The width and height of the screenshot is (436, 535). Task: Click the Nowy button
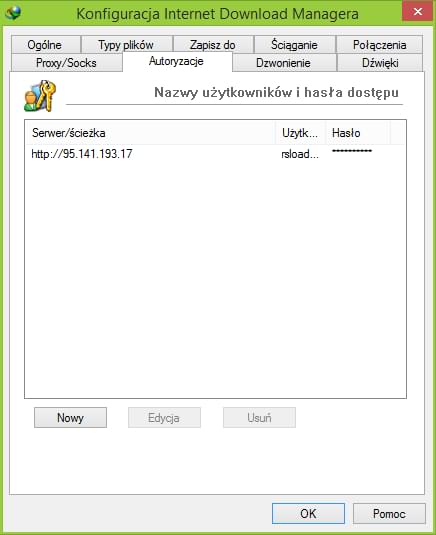(x=70, y=418)
